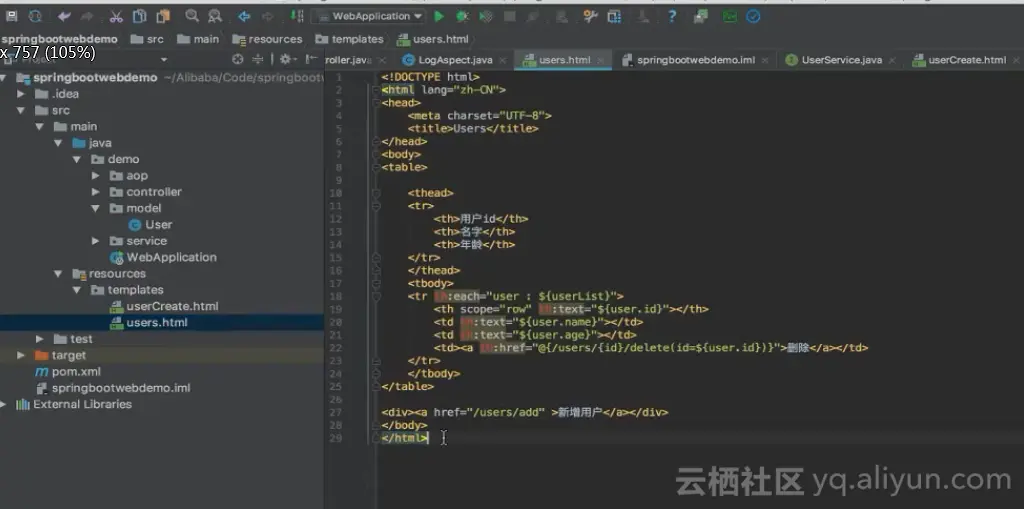Click the green terminal-like toolbar icon

729,16
